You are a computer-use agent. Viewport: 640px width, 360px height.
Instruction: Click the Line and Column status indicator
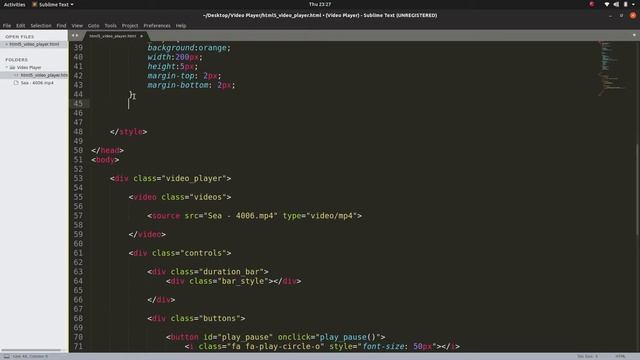[30, 356]
